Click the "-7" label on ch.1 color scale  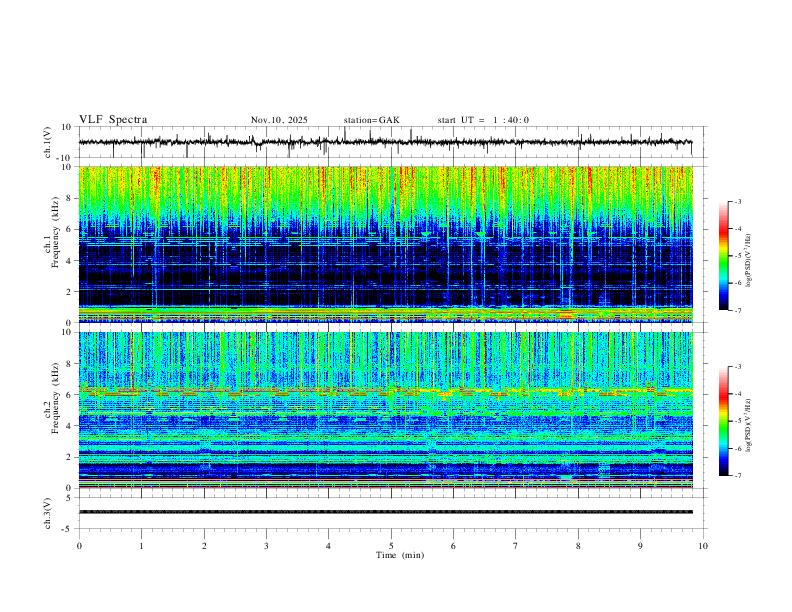738,310
